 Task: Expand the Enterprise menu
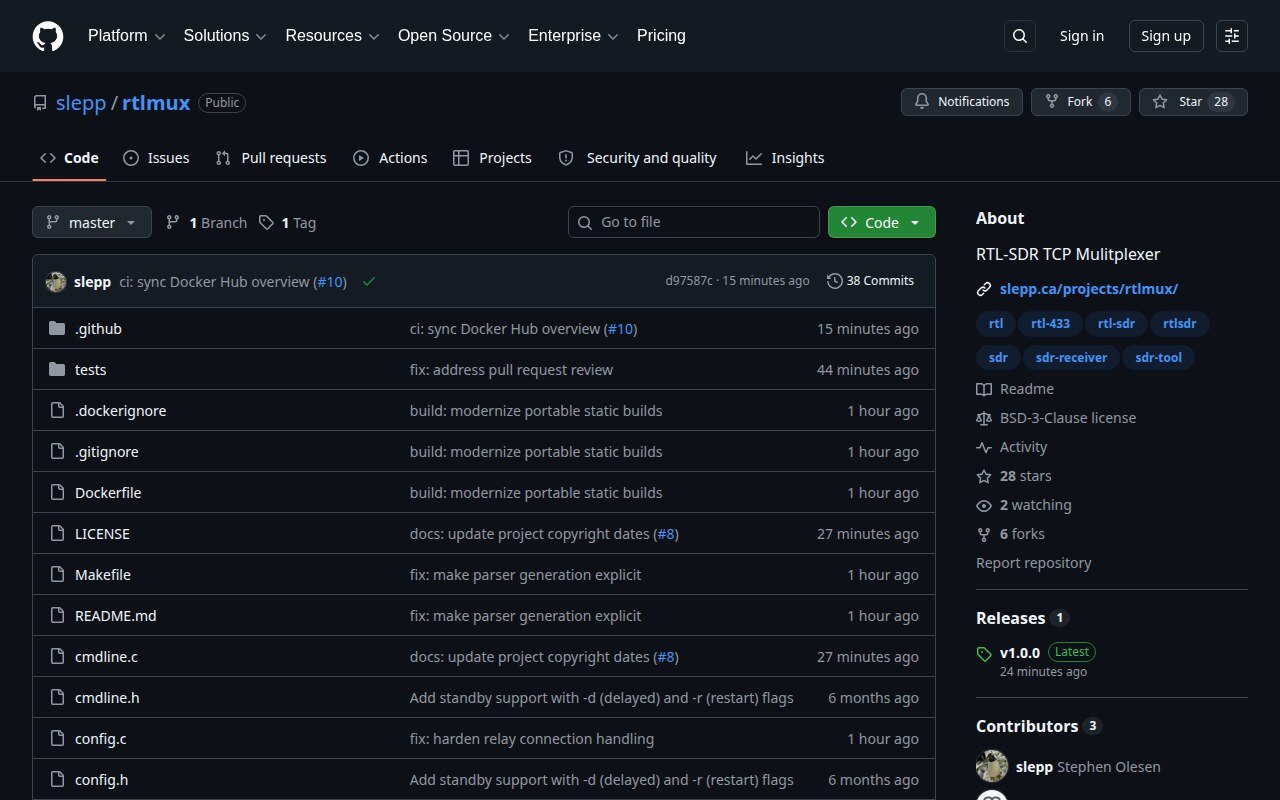pyautogui.click(x=573, y=36)
